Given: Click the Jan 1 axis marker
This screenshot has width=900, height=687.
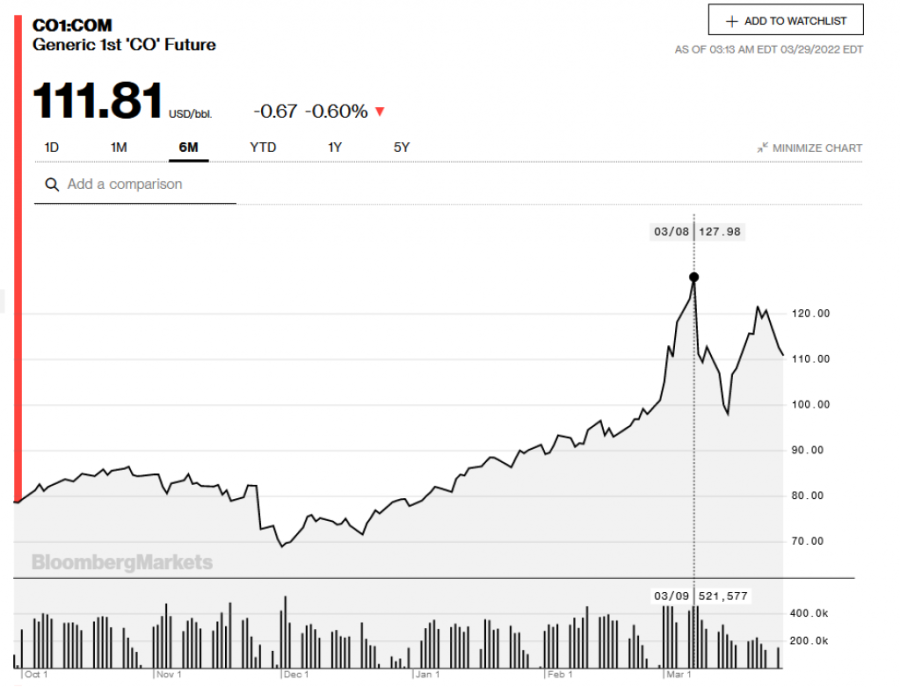Looking at the screenshot, I should coord(428,675).
